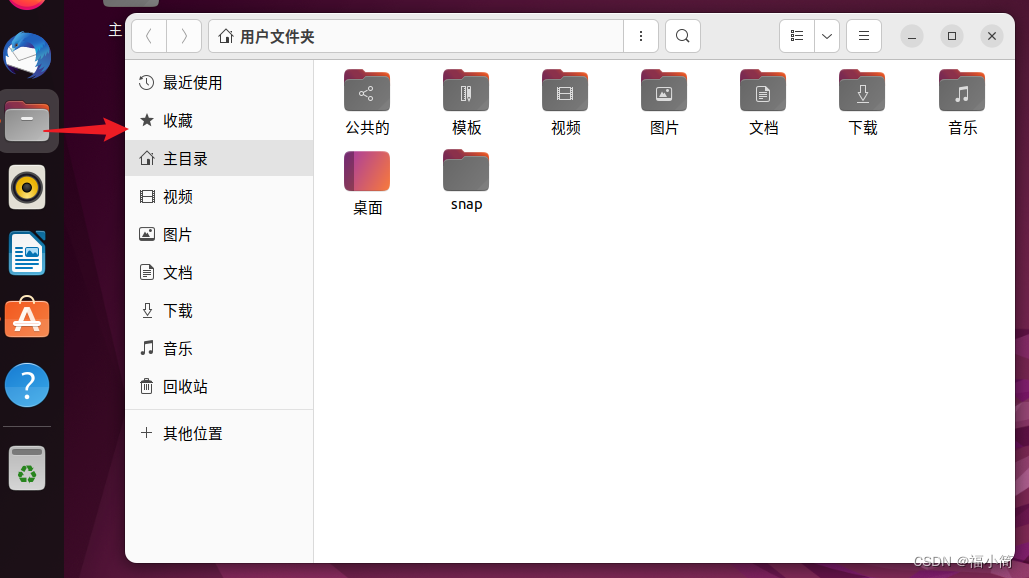Launch Thunderbird from the dock
Viewport: 1029px width, 578px height.
tap(27, 55)
